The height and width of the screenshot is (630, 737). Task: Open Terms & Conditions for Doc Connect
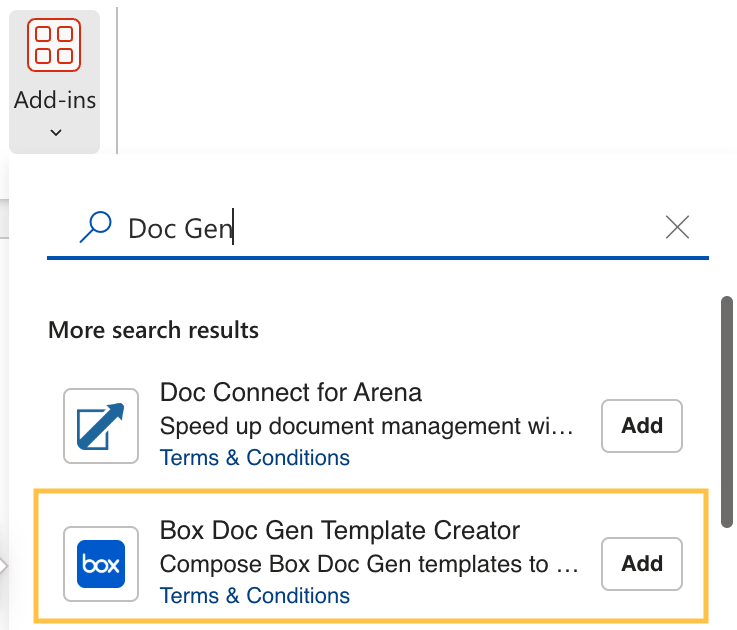click(x=255, y=458)
